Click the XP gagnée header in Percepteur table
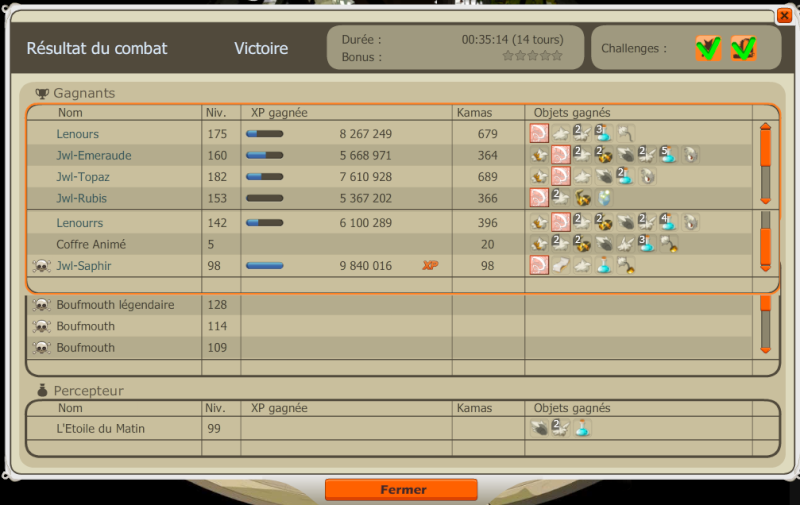 point(279,408)
